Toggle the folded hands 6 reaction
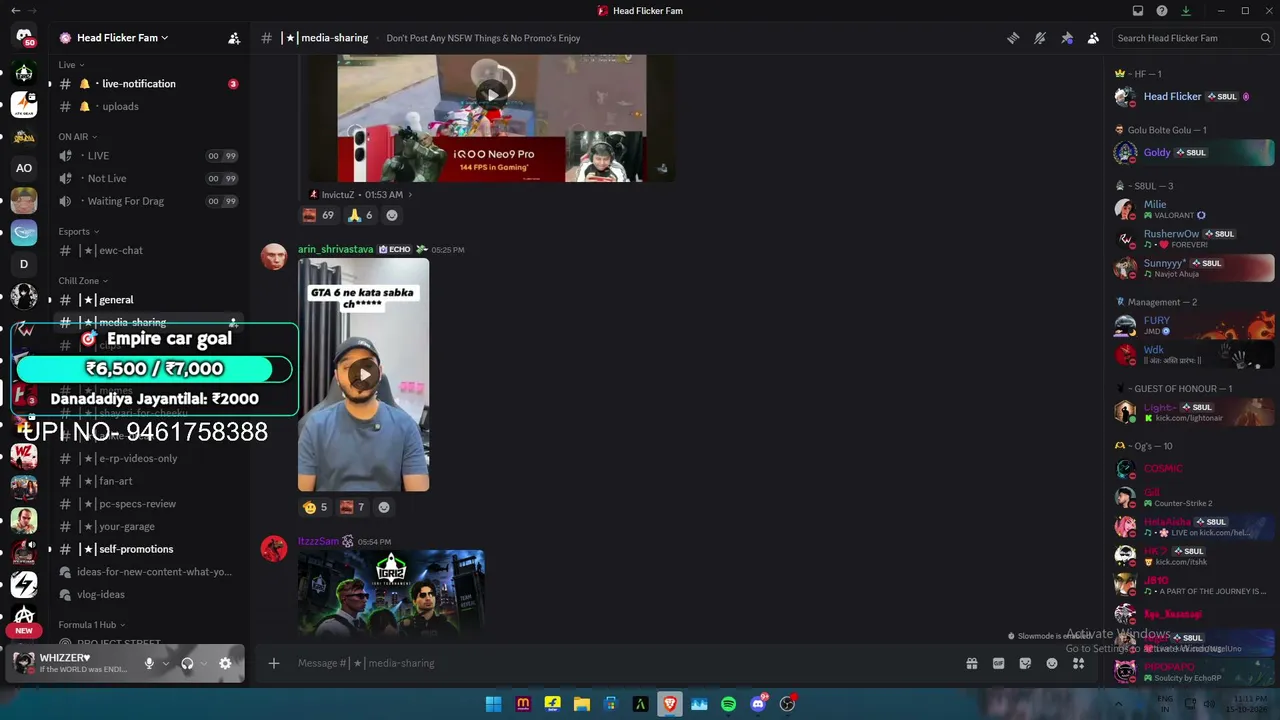1280x720 pixels. click(x=360, y=215)
